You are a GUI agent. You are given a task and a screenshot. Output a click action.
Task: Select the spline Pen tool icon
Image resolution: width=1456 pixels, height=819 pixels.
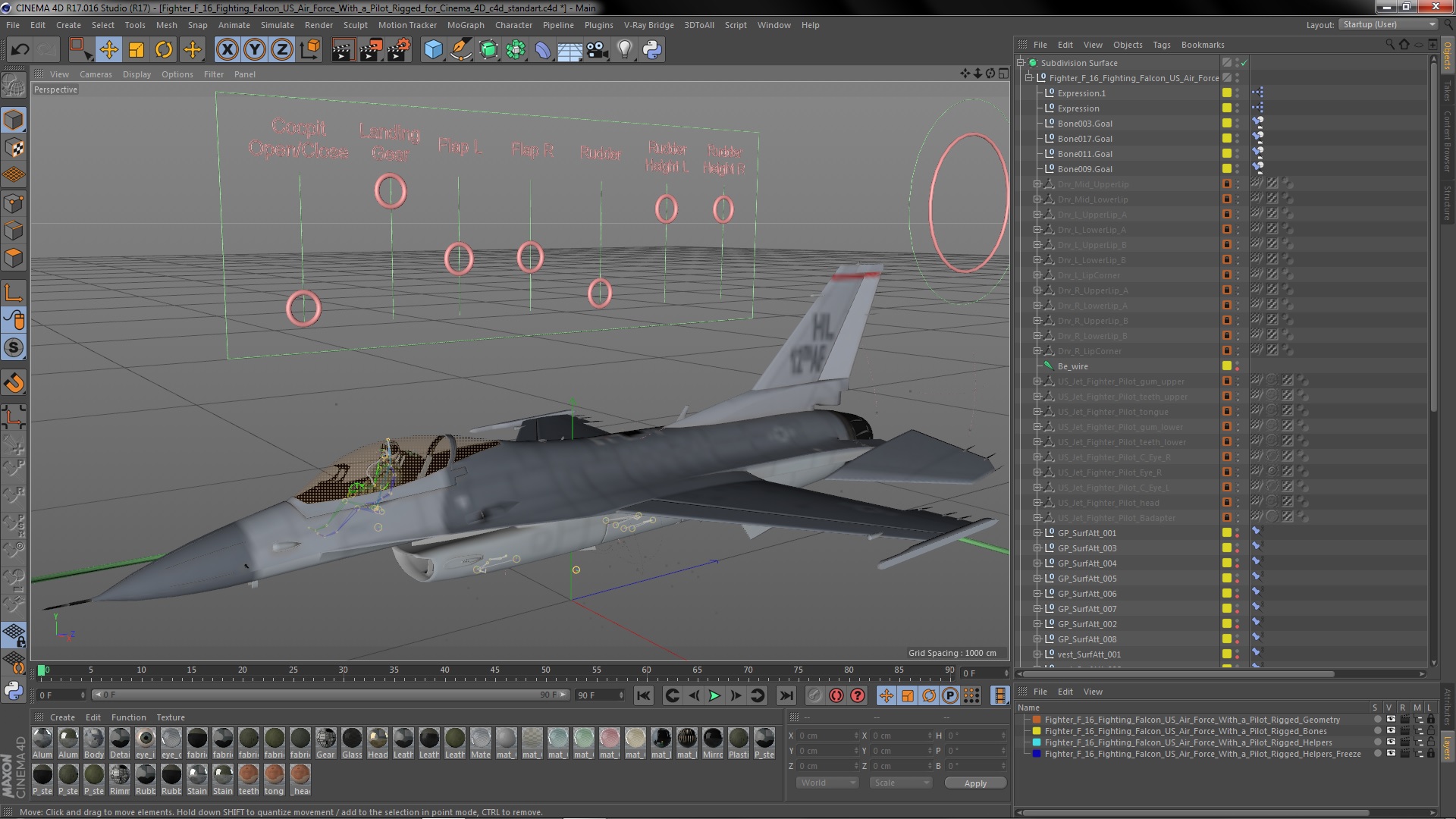click(x=460, y=50)
